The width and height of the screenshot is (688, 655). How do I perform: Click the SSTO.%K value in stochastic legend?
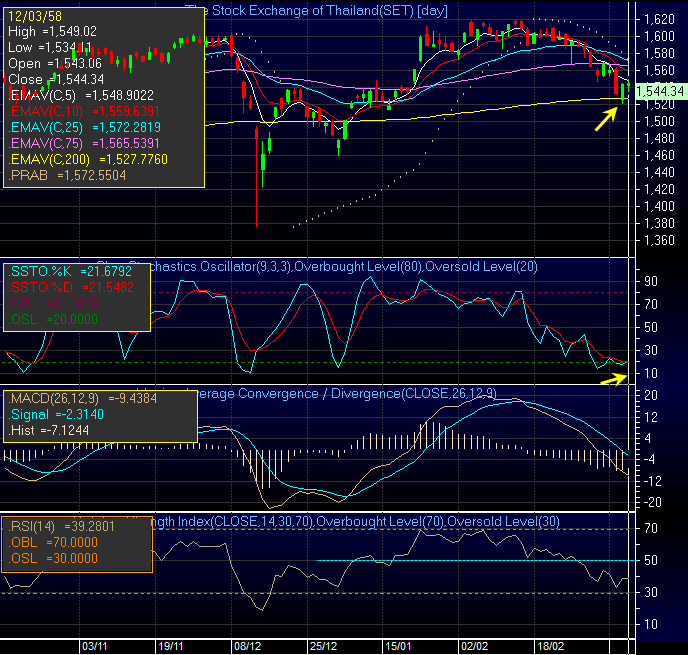70,272
